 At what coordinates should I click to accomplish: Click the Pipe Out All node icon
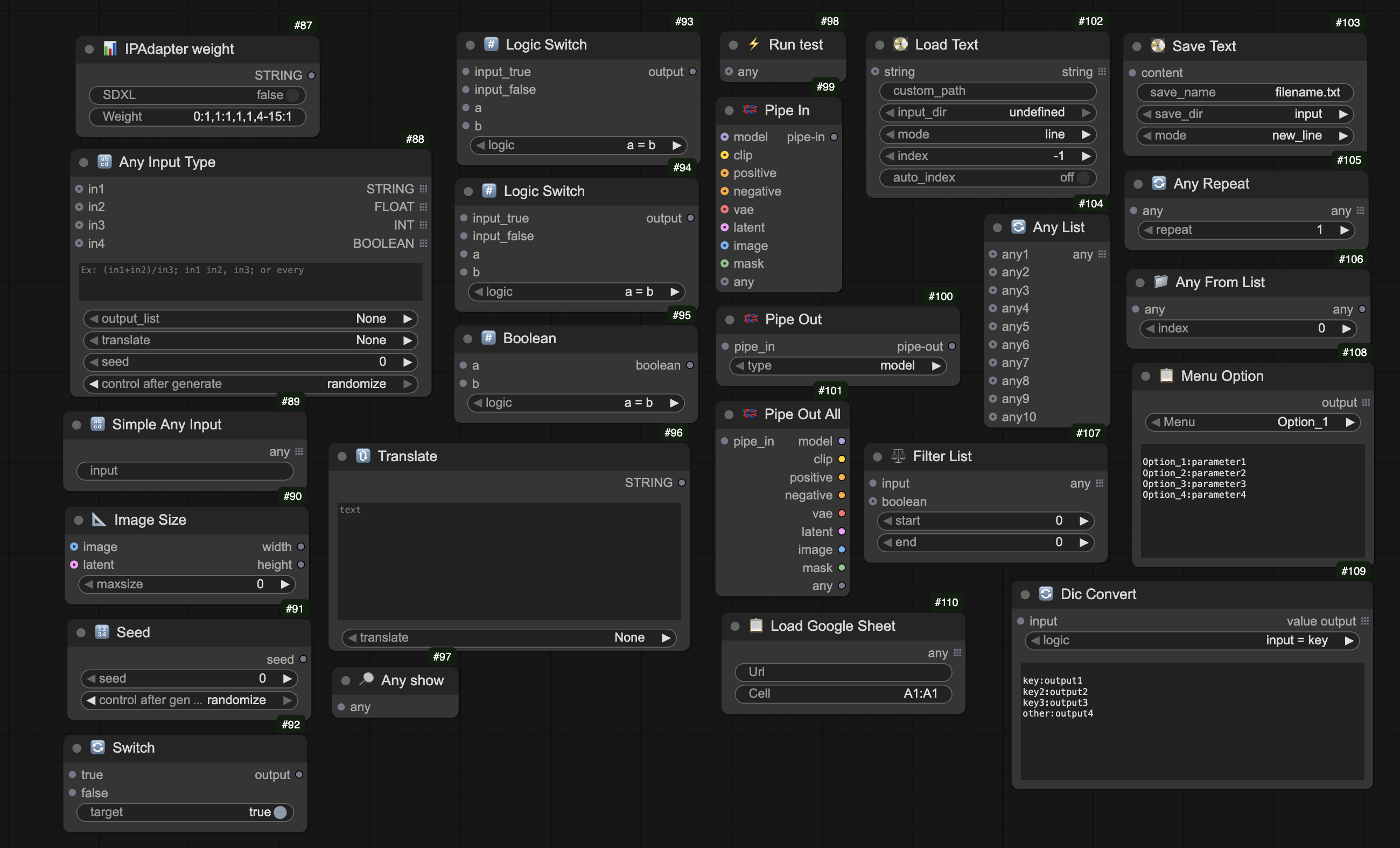click(x=750, y=414)
